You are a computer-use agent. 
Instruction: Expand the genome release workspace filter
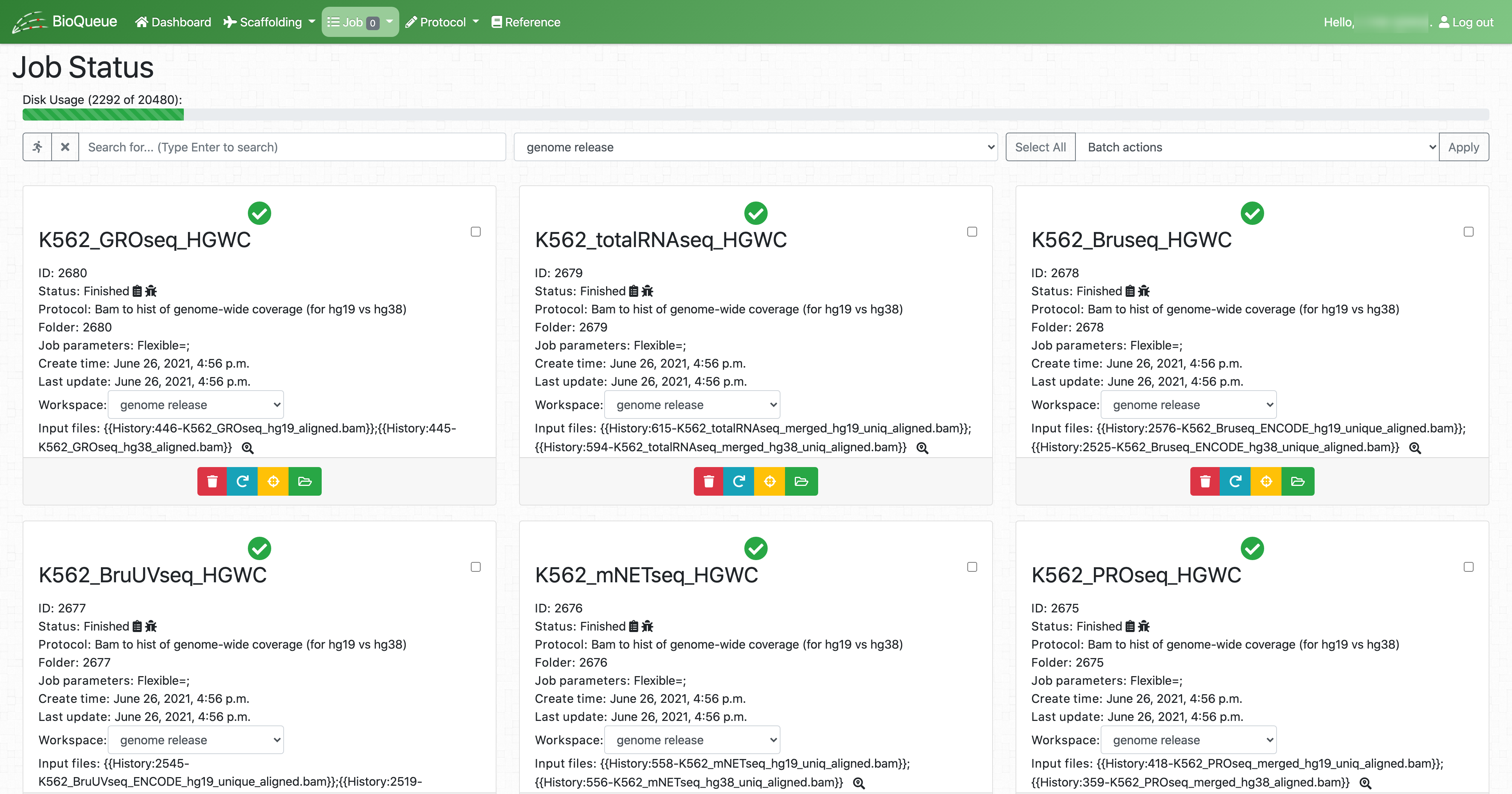pos(755,147)
